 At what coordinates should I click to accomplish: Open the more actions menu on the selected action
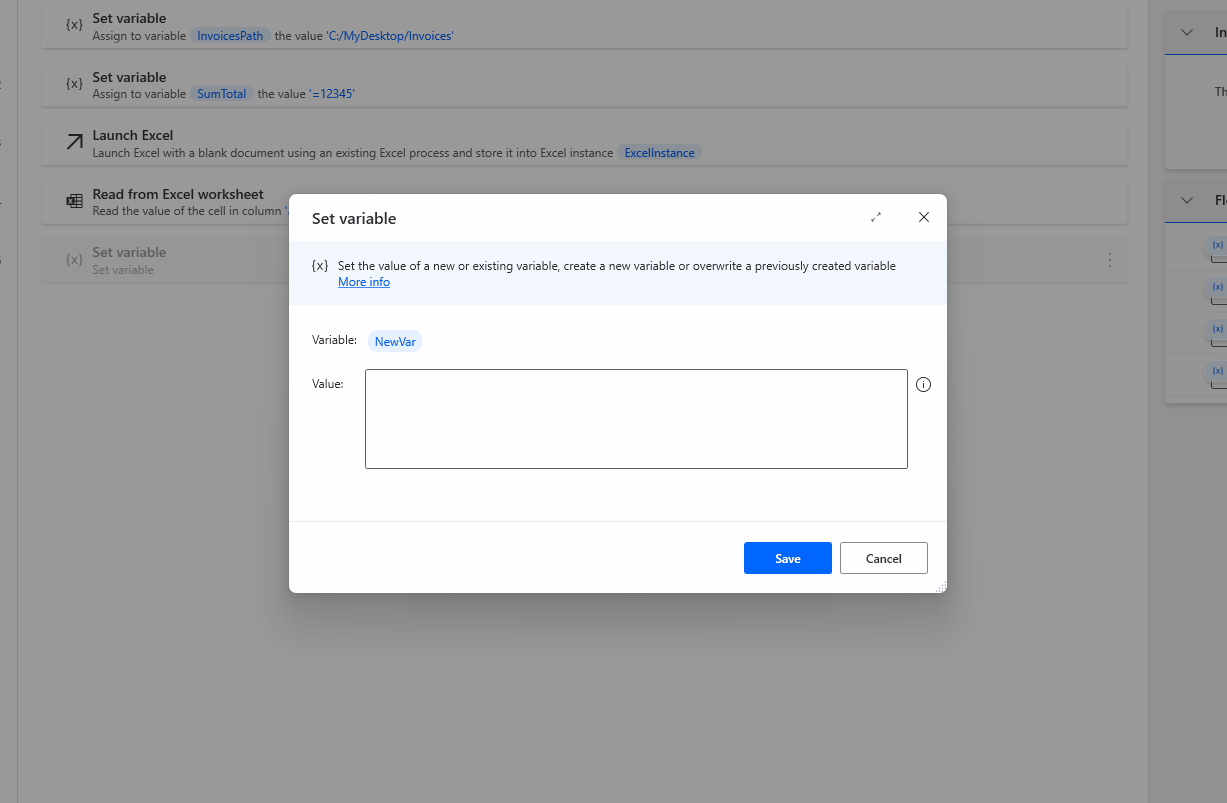click(1110, 259)
